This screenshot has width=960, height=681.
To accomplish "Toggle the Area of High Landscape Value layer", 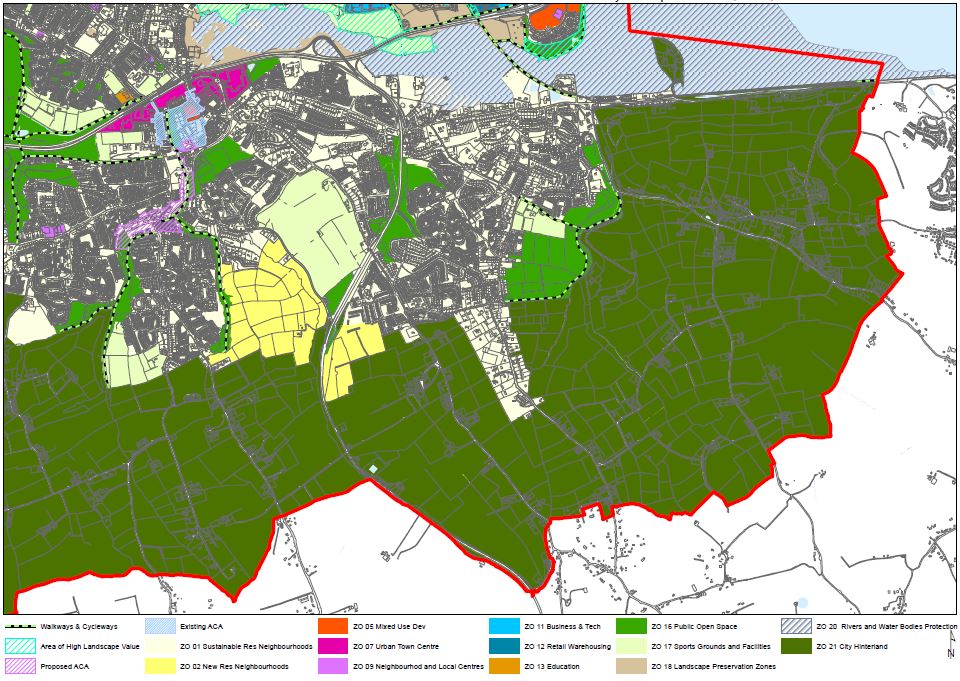I will click(18, 647).
